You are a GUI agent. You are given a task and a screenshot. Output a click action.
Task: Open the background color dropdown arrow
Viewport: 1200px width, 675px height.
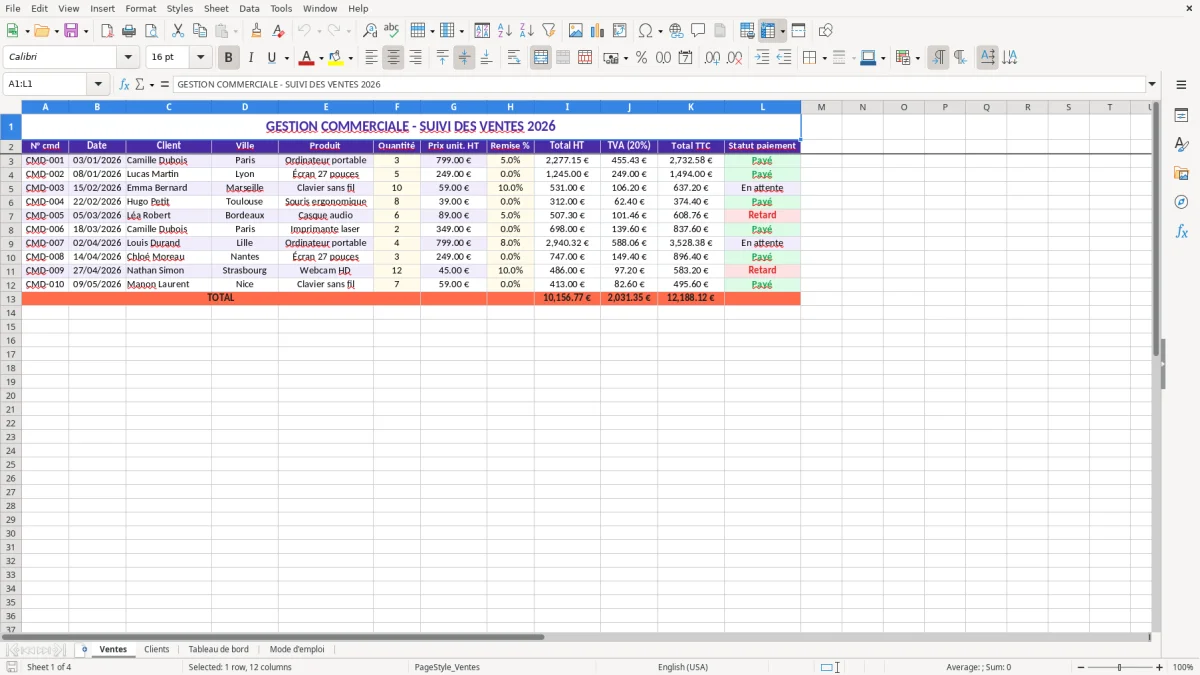pos(350,58)
